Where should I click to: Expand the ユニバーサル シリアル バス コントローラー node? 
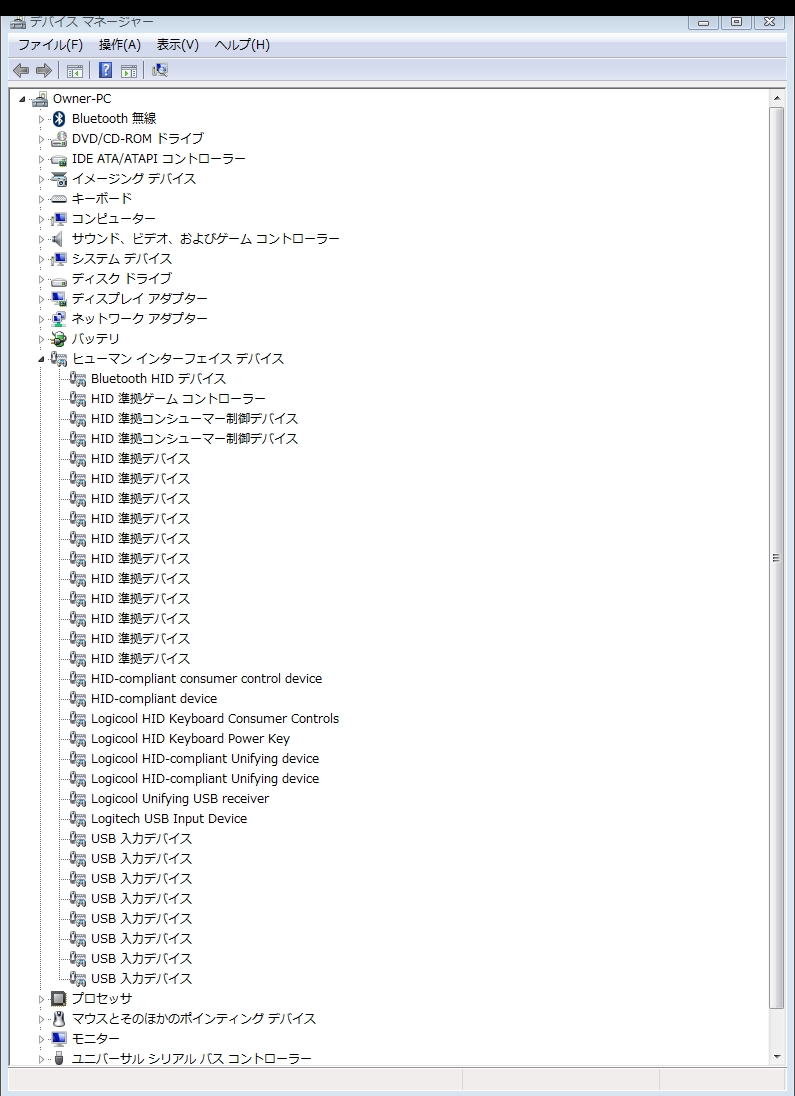(41, 1060)
